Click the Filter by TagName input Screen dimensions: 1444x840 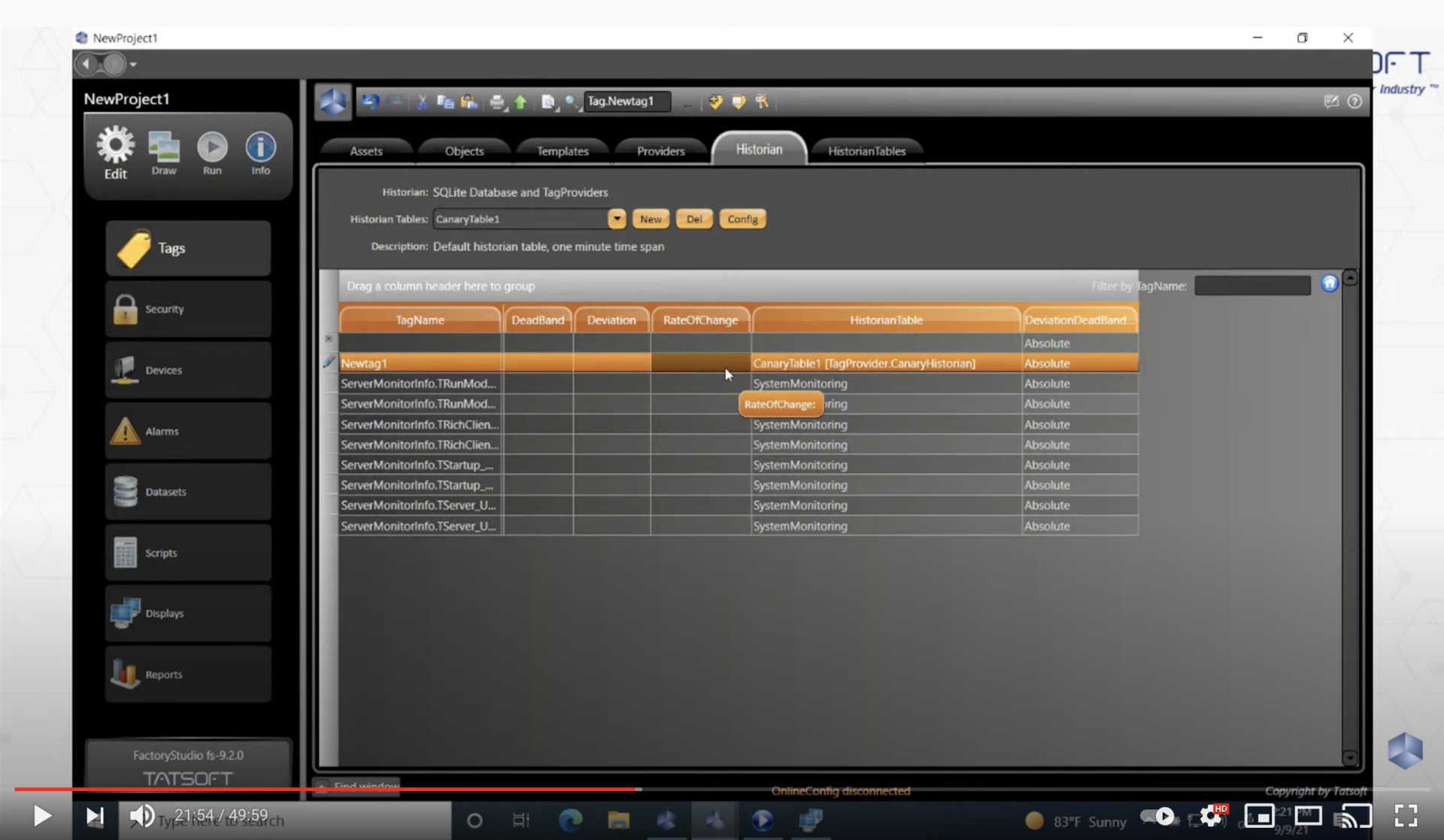1252,286
